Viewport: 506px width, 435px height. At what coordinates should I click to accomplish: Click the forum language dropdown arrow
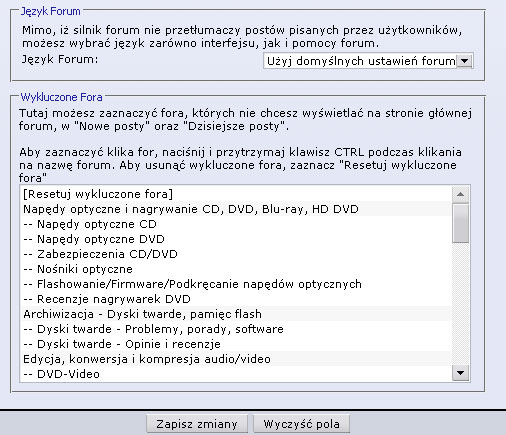point(464,61)
